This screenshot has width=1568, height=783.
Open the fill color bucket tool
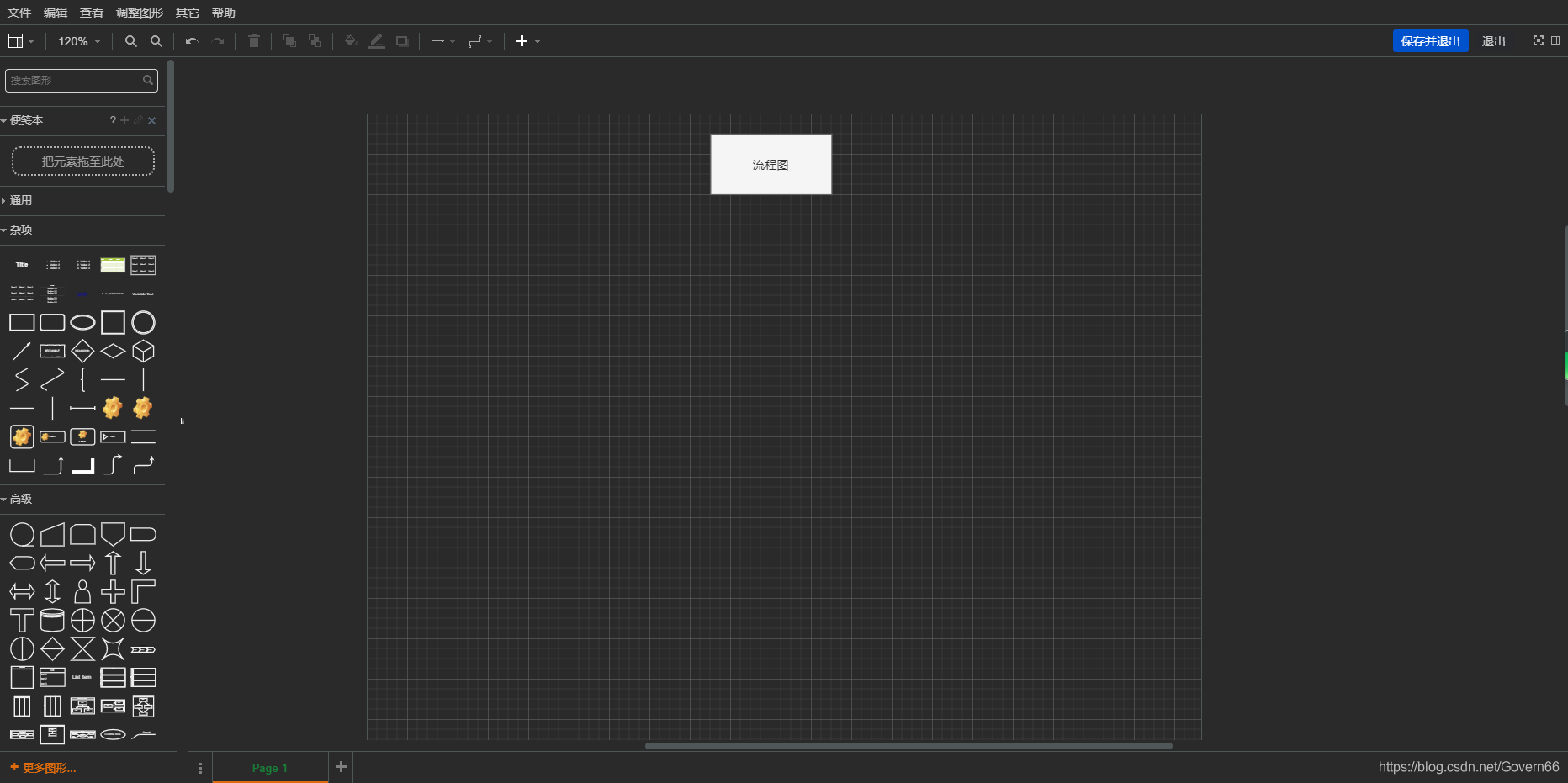351,41
